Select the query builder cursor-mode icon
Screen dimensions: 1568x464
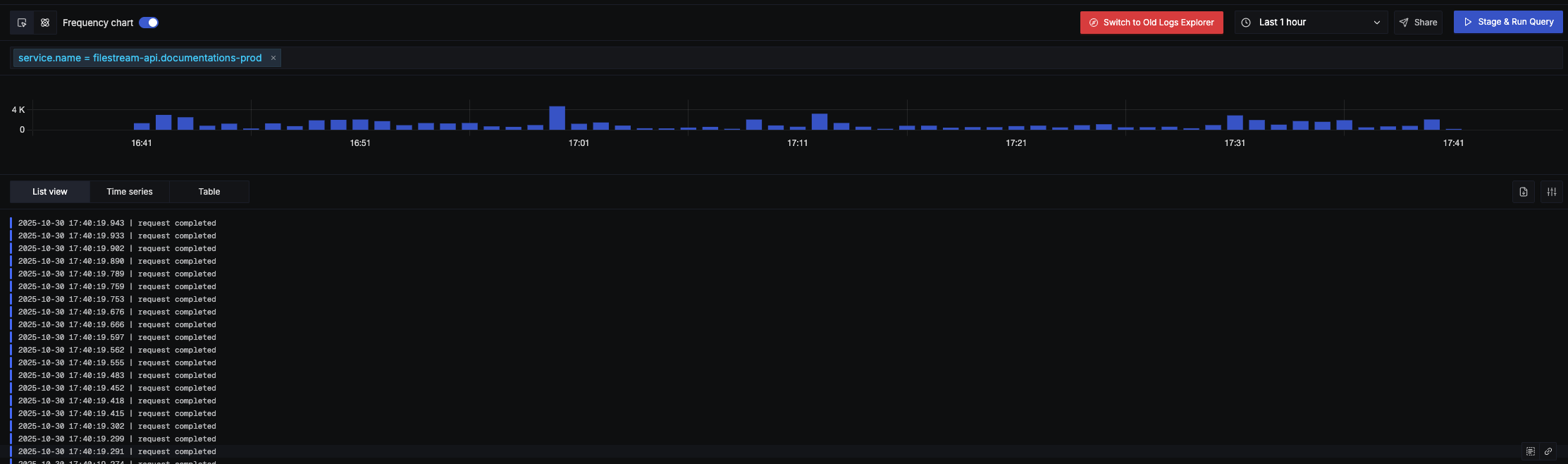coord(22,23)
